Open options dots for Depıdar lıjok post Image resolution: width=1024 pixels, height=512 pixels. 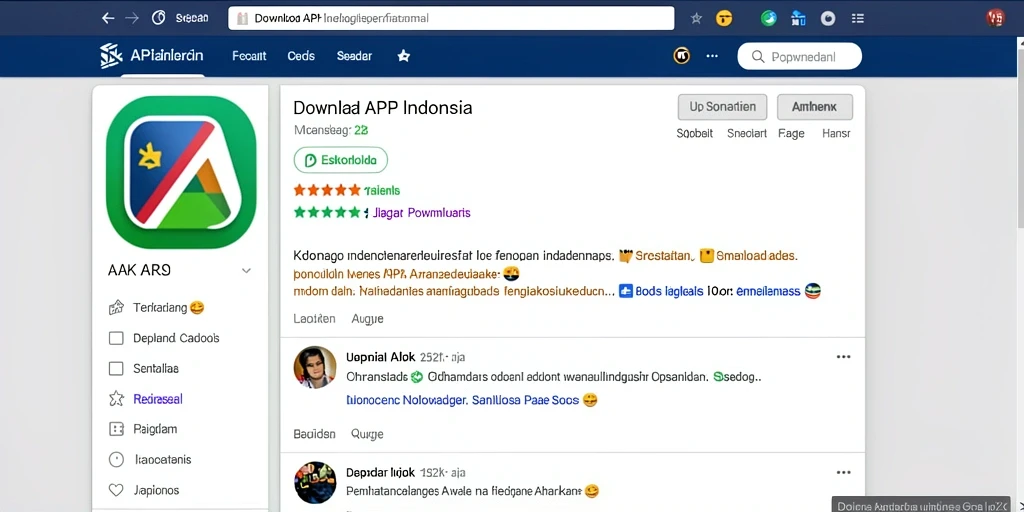[844, 472]
